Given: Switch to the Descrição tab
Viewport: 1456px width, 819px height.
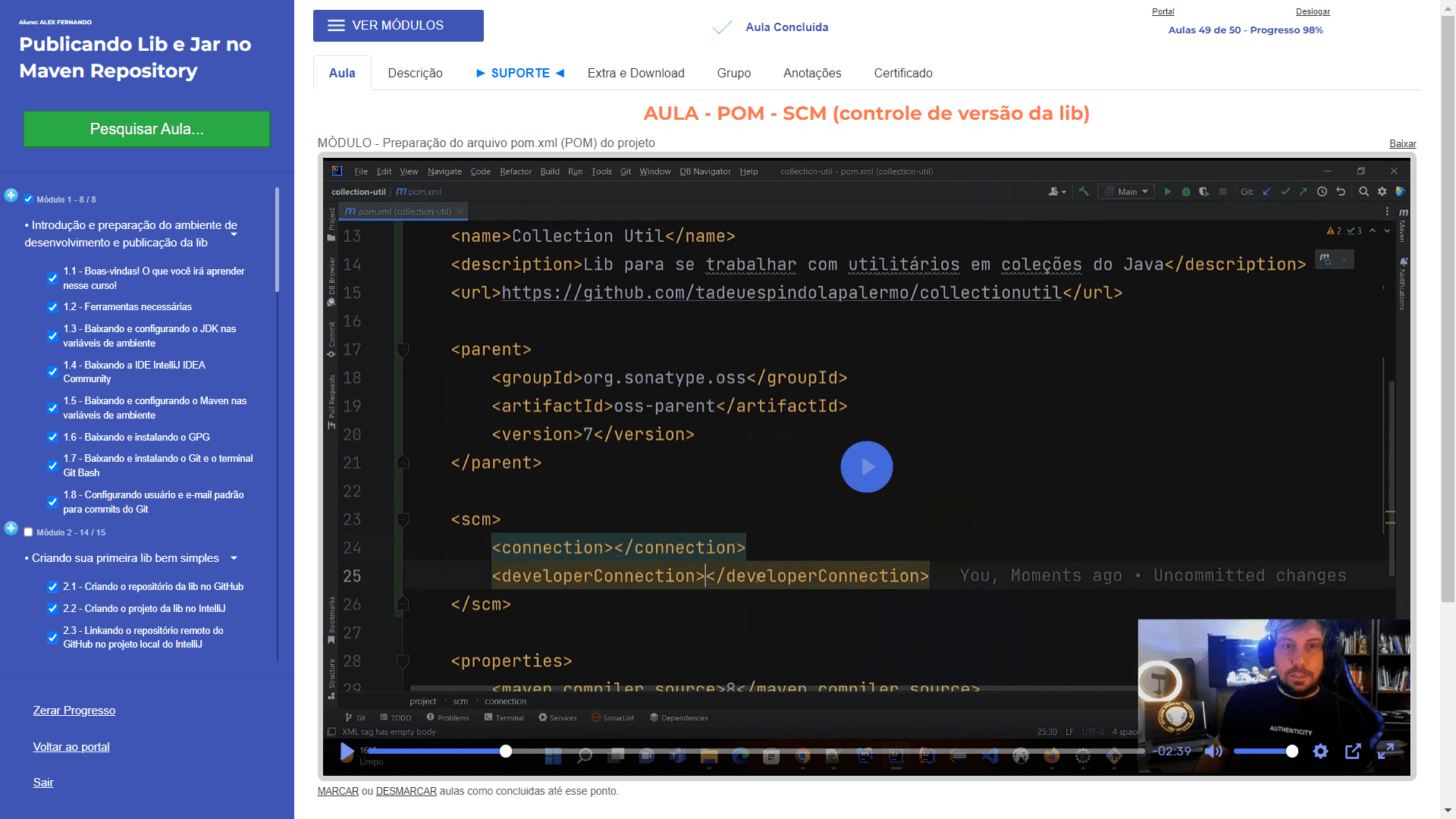Looking at the screenshot, I should [415, 73].
